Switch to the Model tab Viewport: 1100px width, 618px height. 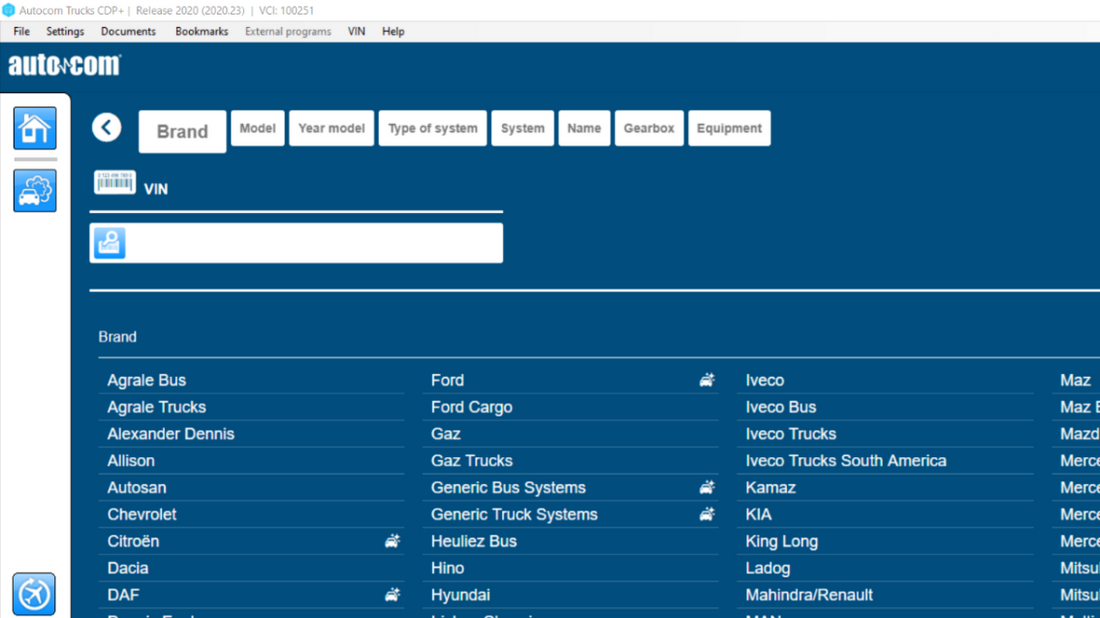pos(257,128)
